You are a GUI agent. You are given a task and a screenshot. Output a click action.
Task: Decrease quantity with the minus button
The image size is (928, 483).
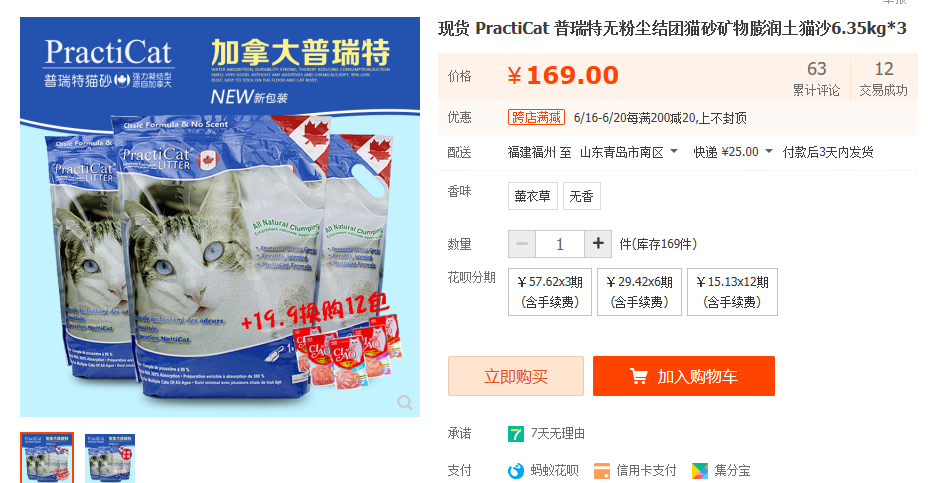pos(522,244)
